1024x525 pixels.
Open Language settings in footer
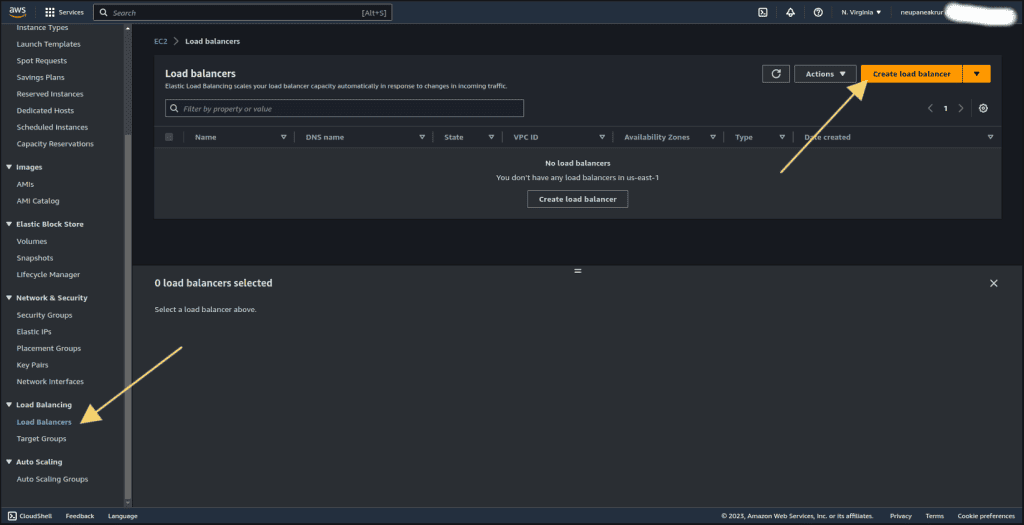click(x=123, y=516)
